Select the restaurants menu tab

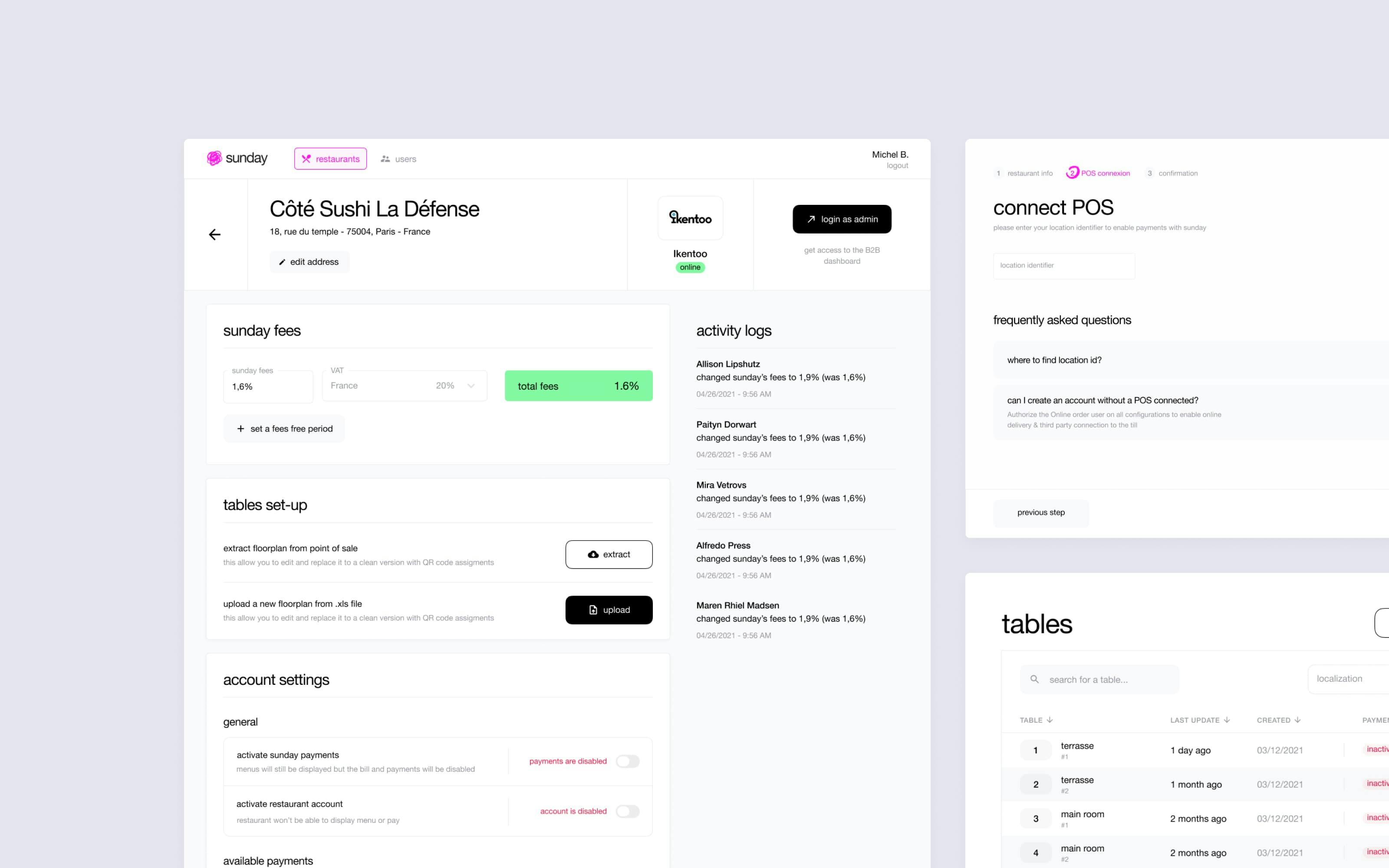331,158
